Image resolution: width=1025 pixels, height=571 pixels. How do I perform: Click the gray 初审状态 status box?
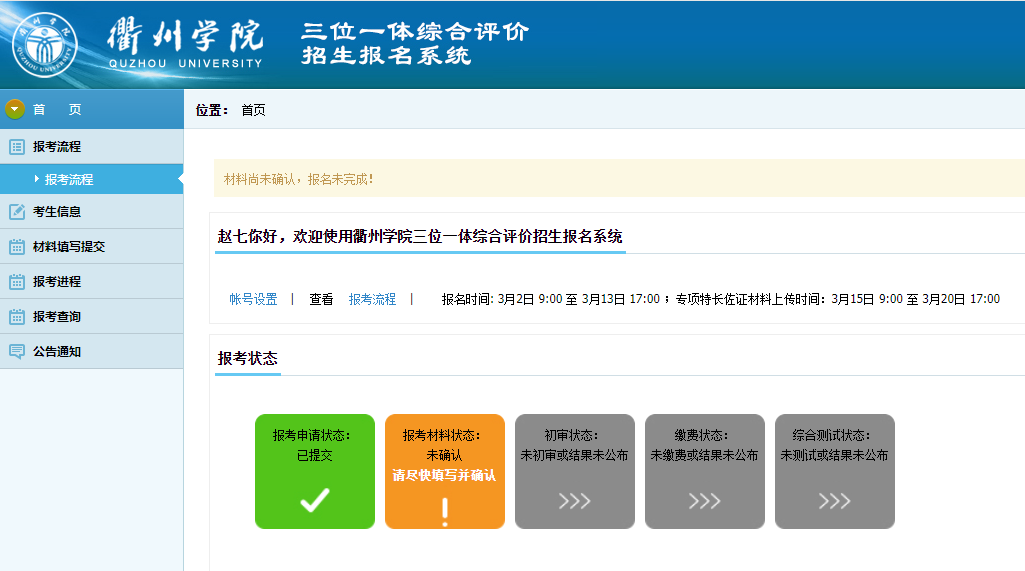[574, 471]
